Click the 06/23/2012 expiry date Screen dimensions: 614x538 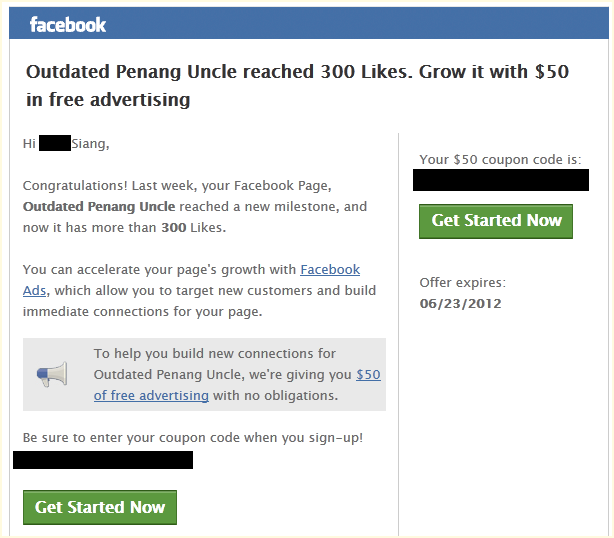click(x=461, y=303)
